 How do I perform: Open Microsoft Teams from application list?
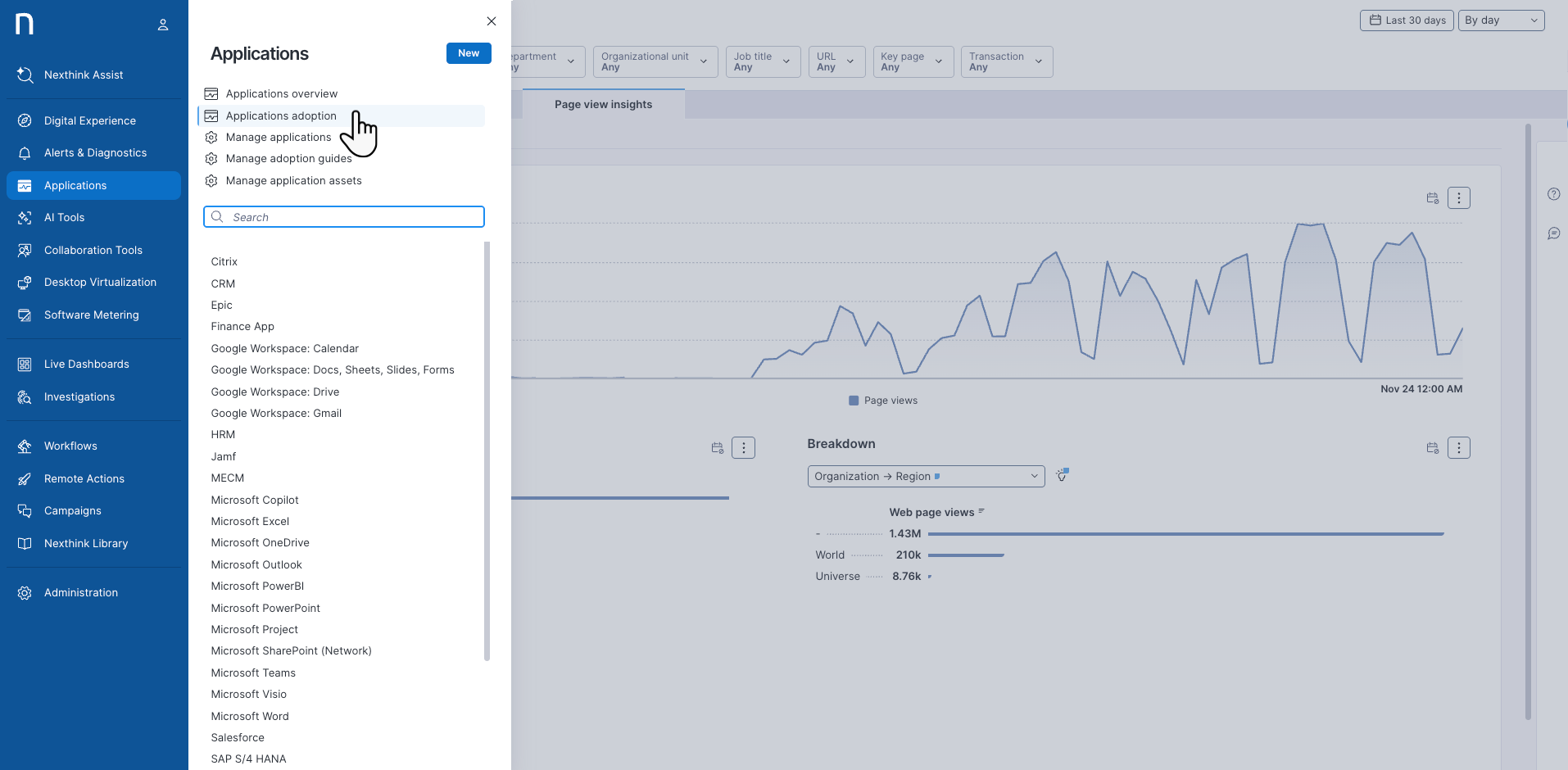click(253, 673)
